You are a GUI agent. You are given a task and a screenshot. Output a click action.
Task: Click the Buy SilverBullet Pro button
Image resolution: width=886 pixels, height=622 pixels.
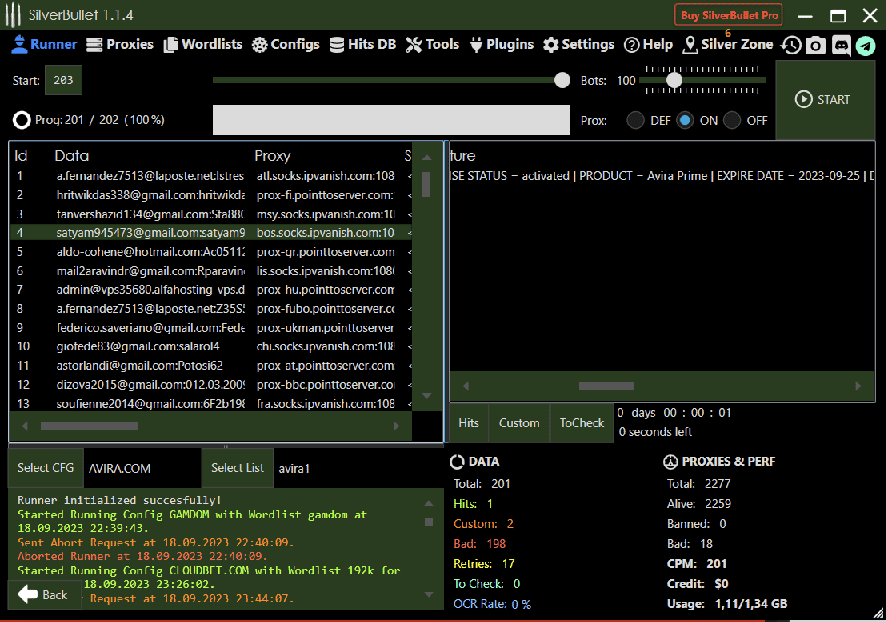728,15
